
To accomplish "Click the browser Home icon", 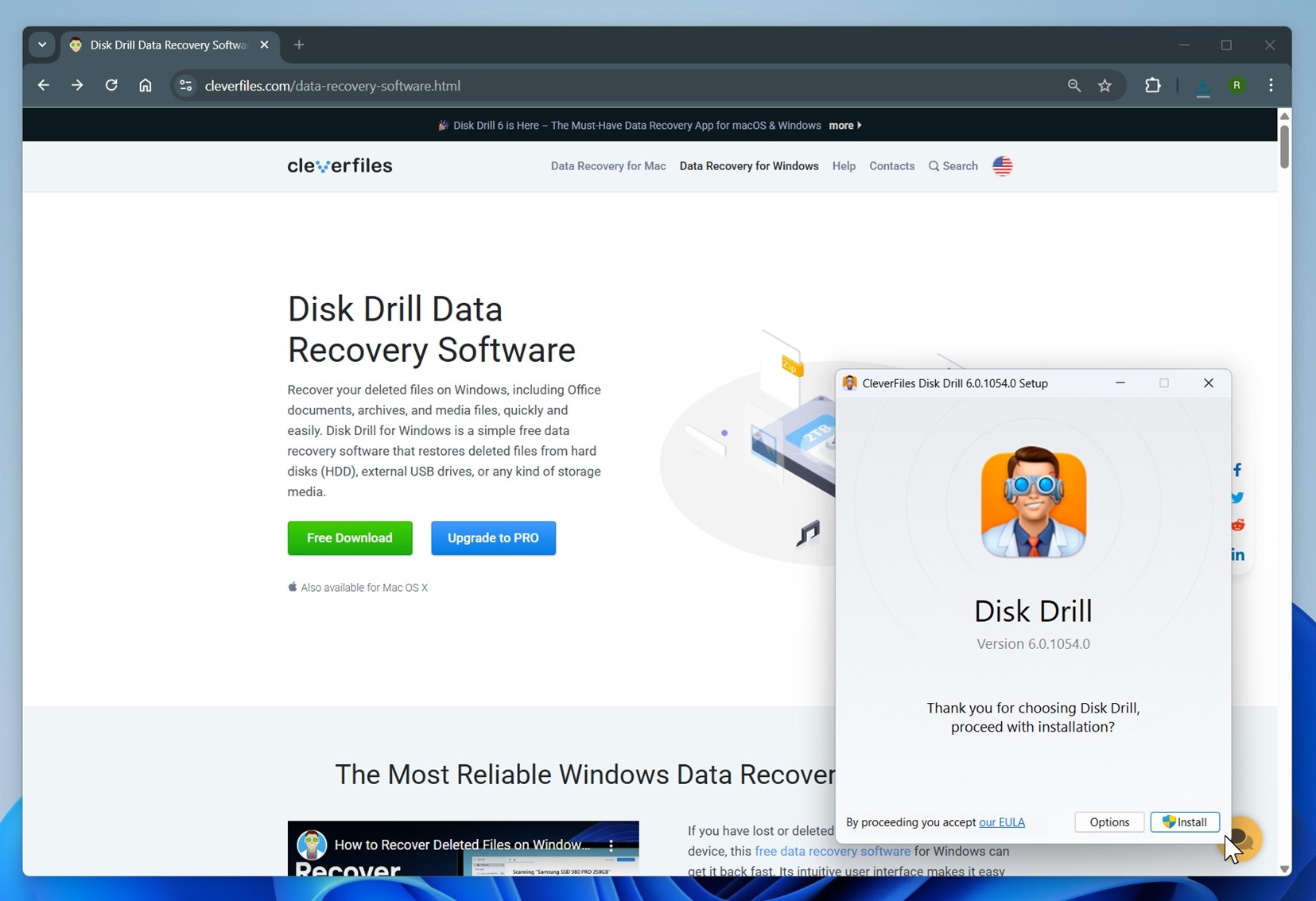I will (x=145, y=85).
